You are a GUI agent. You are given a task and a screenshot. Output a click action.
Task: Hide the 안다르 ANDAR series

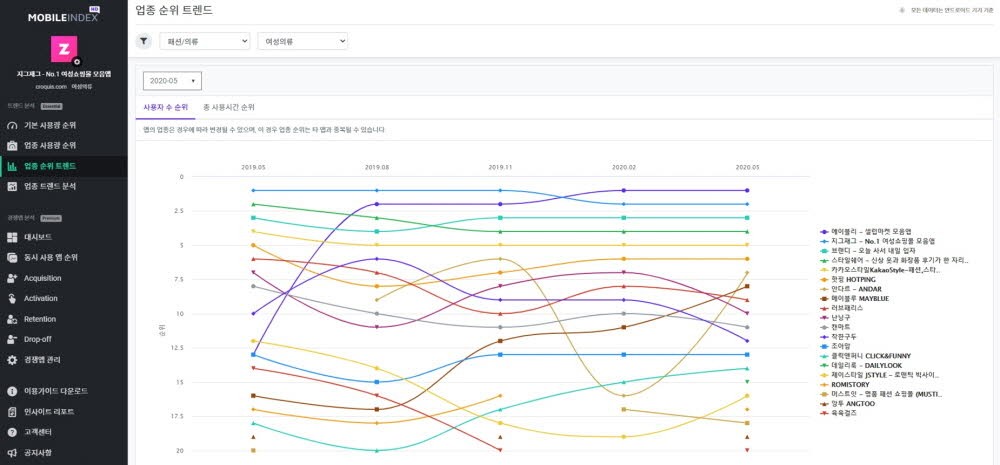pyautogui.click(x=851, y=289)
